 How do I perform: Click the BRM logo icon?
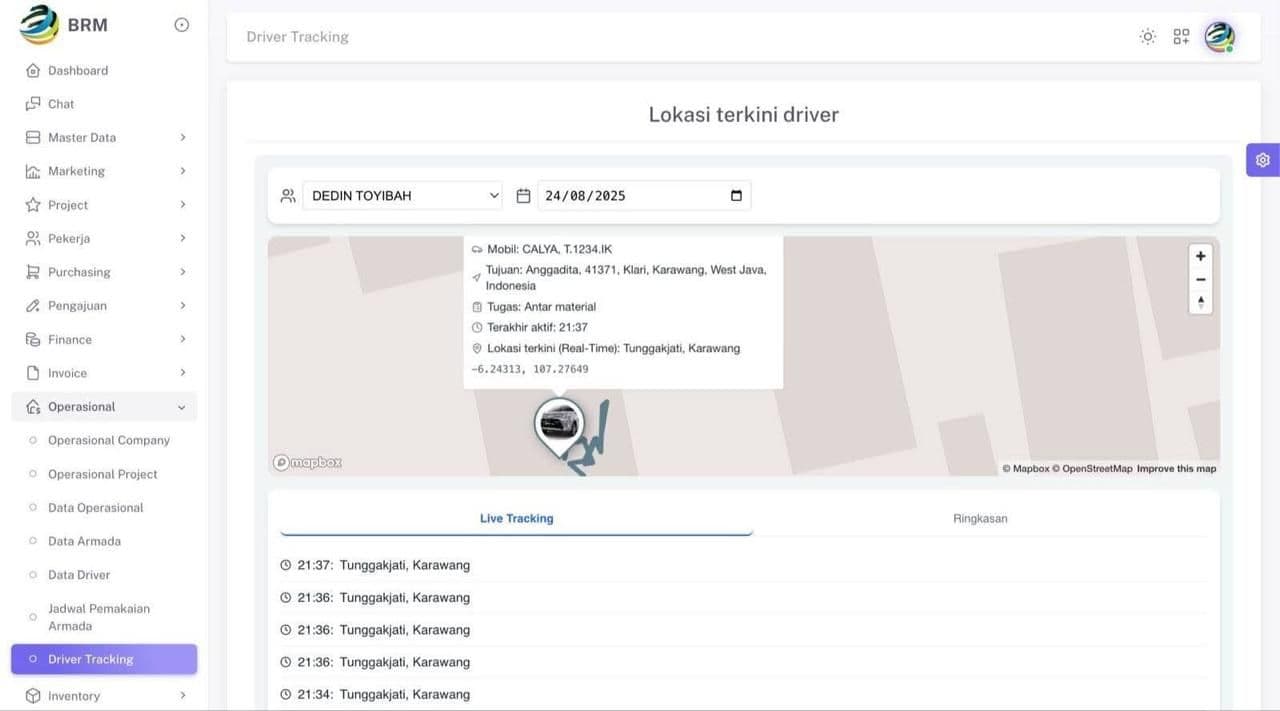point(39,25)
